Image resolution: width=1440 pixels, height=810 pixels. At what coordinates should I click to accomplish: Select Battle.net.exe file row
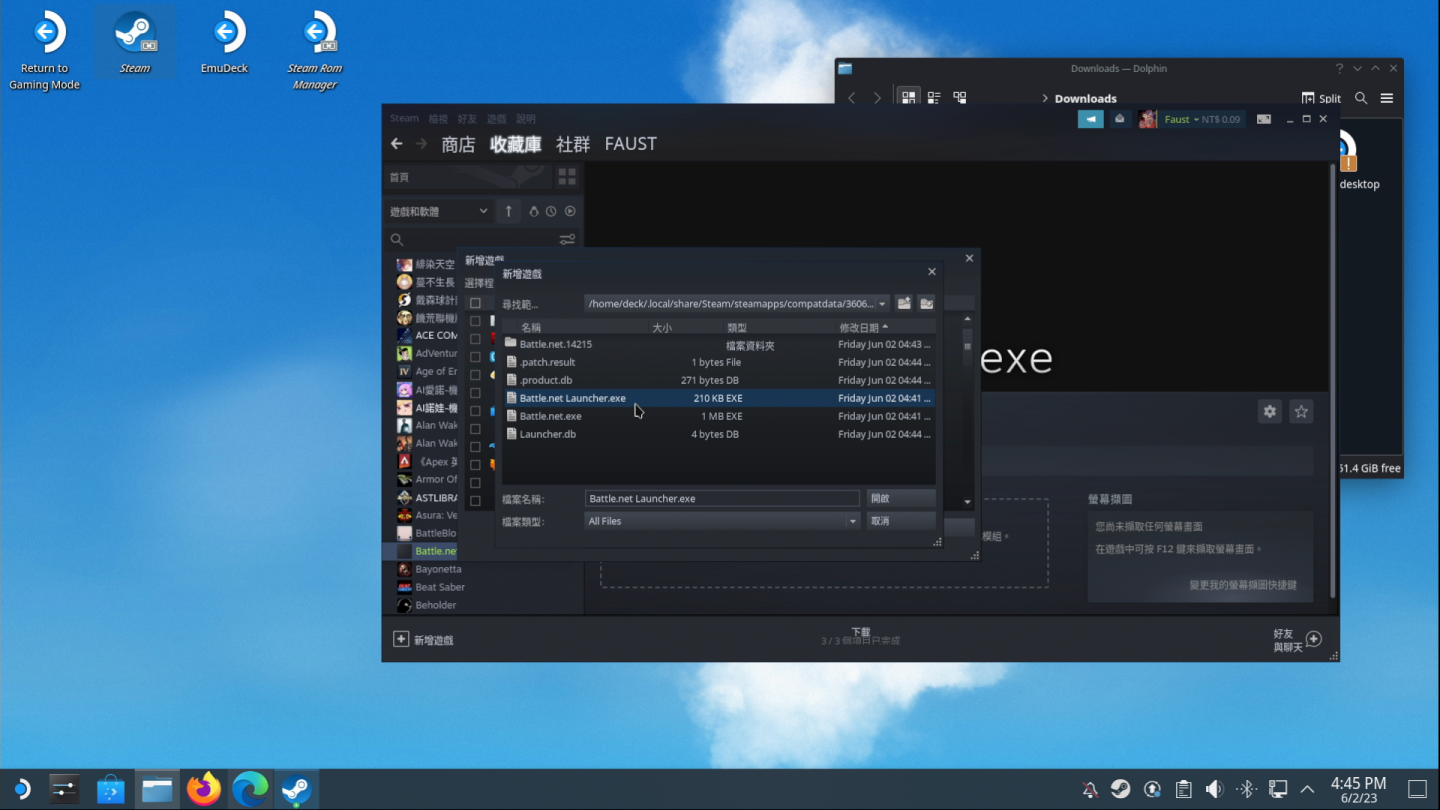(x=718, y=416)
